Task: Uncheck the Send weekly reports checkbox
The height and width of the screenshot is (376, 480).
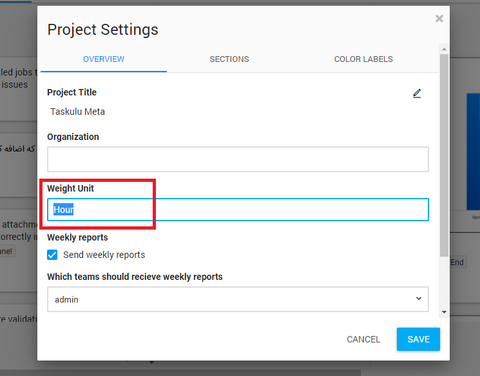Action: [52, 255]
